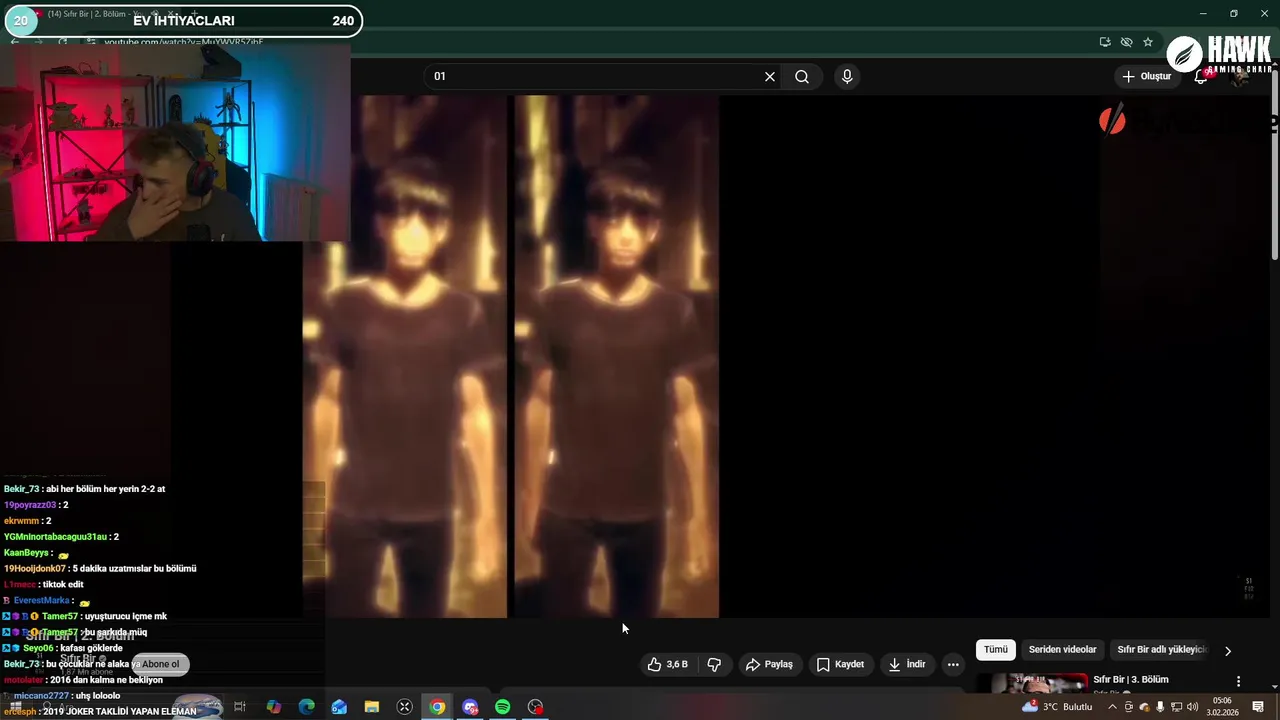Click chat username 19Hooljdonk07
Image resolution: width=1280 pixels, height=720 pixels.
click(35, 569)
